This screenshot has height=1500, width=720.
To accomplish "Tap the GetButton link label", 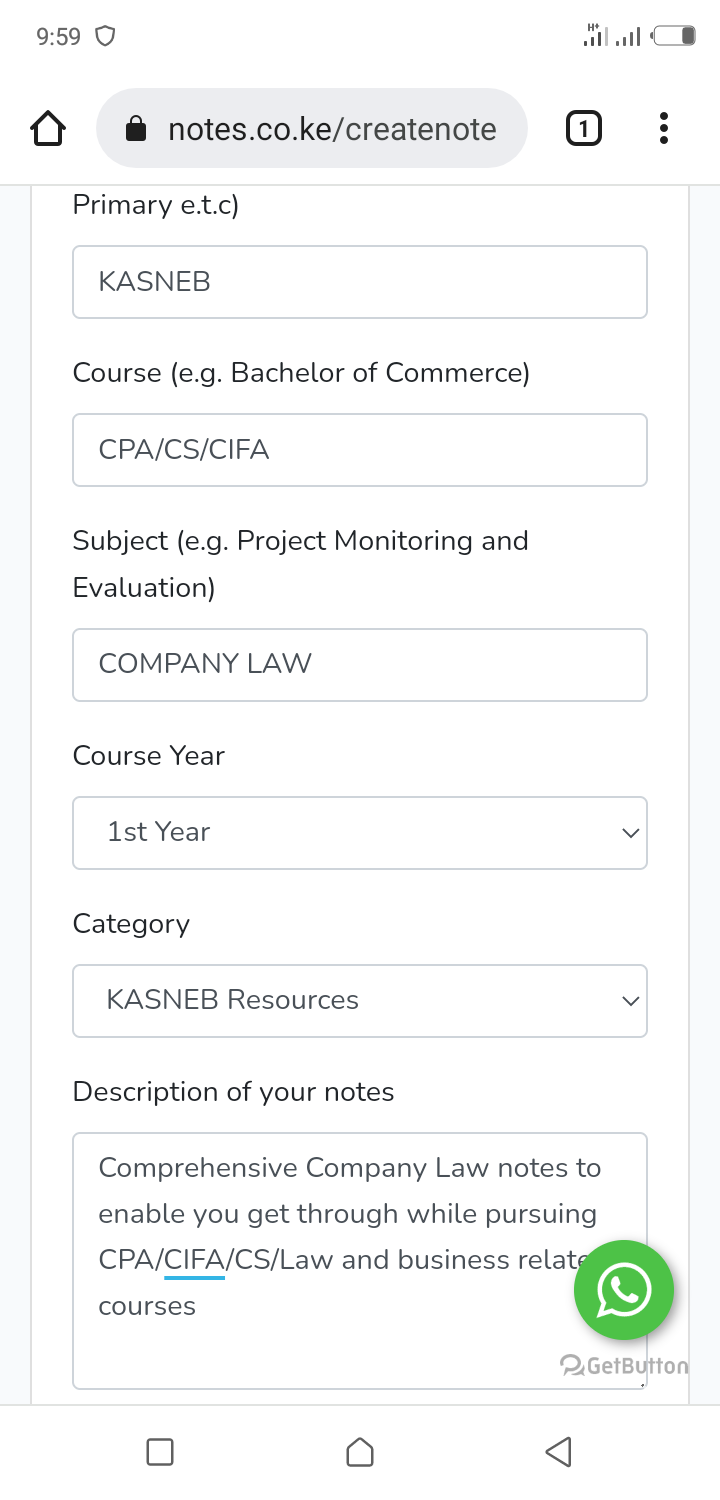I will (625, 1366).
